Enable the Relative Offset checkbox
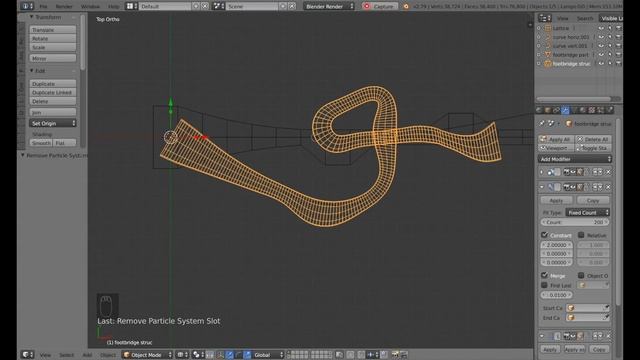 581,235
